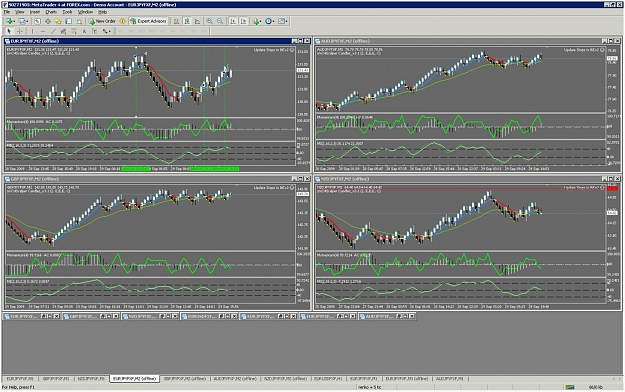Zoom out on the chart
Viewport: 625px width, 392px height.
point(220,21)
